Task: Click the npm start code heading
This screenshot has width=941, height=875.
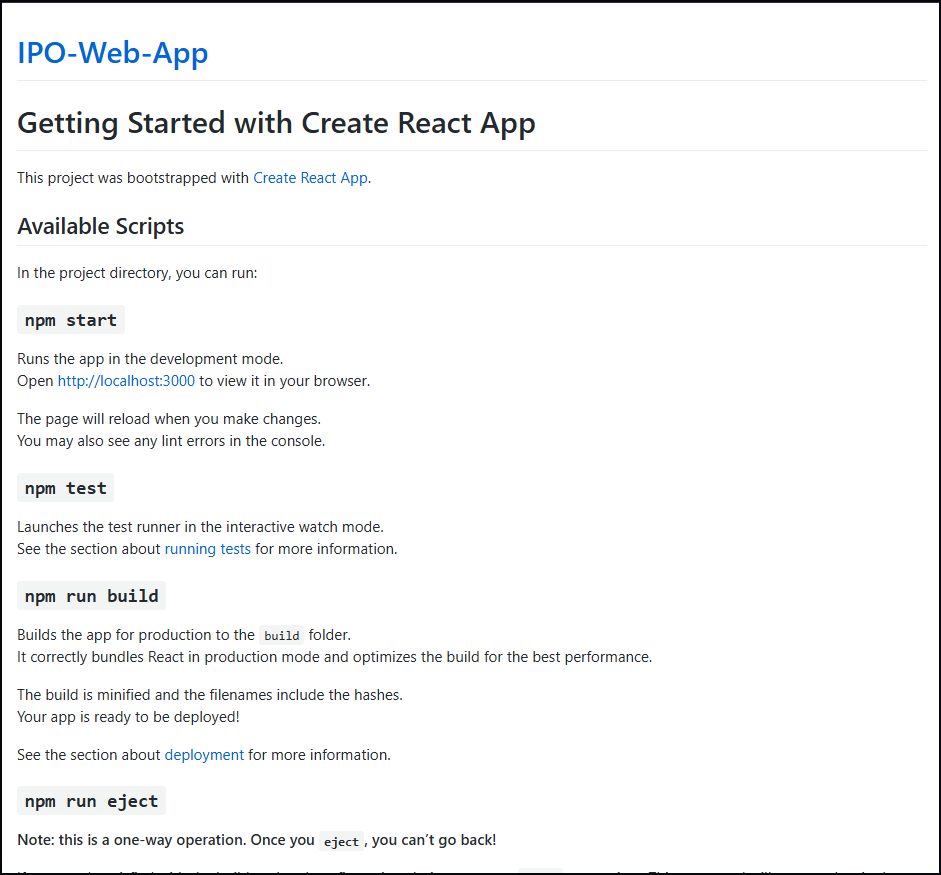Action: coord(71,320)
